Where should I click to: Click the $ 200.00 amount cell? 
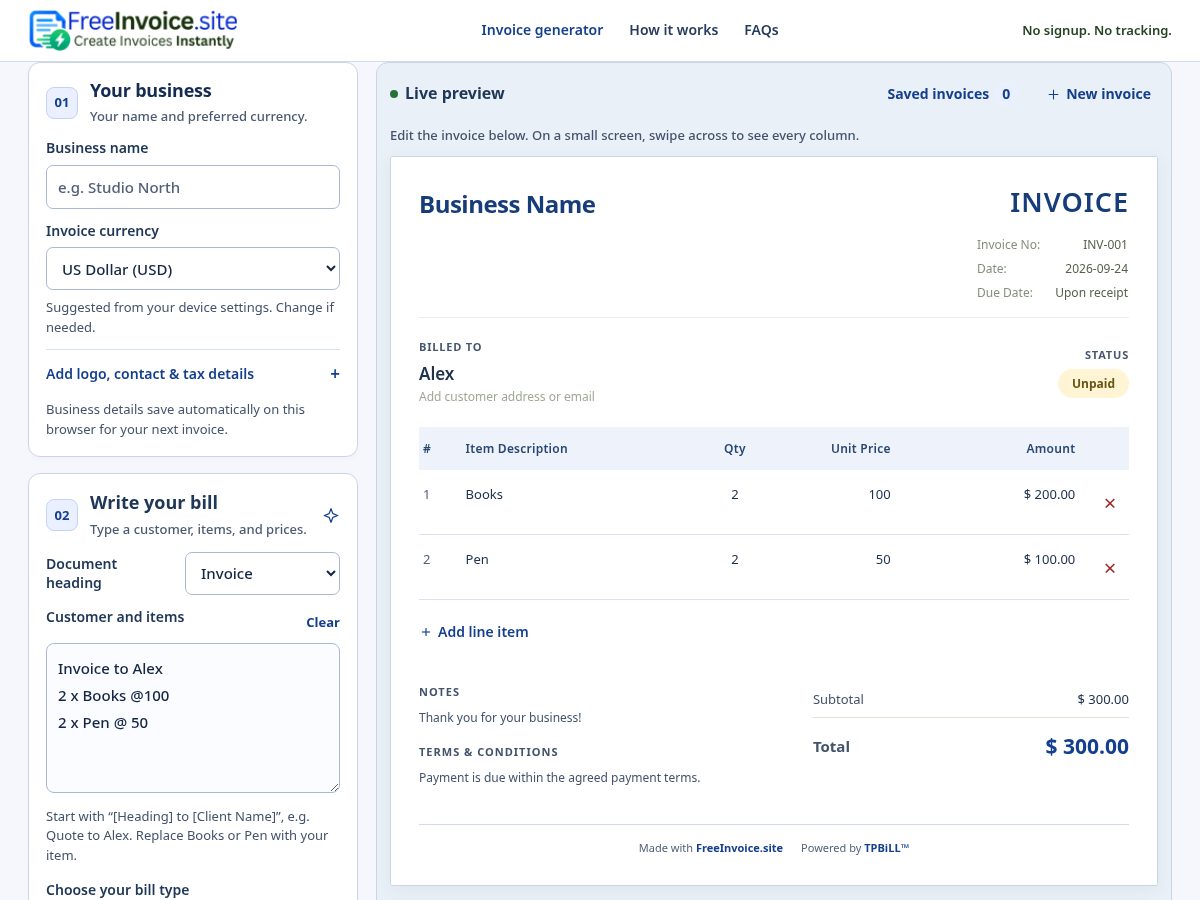(1049, 495)
